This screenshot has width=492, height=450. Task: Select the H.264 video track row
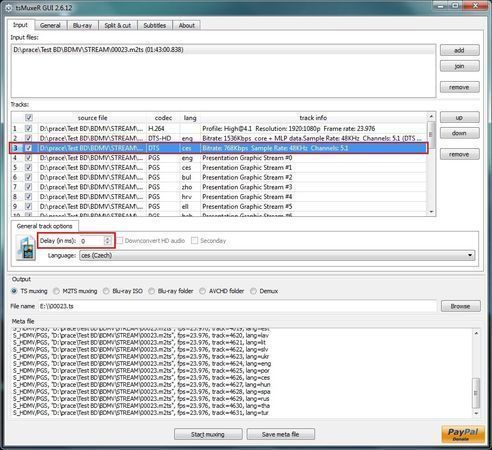(219, 128)
